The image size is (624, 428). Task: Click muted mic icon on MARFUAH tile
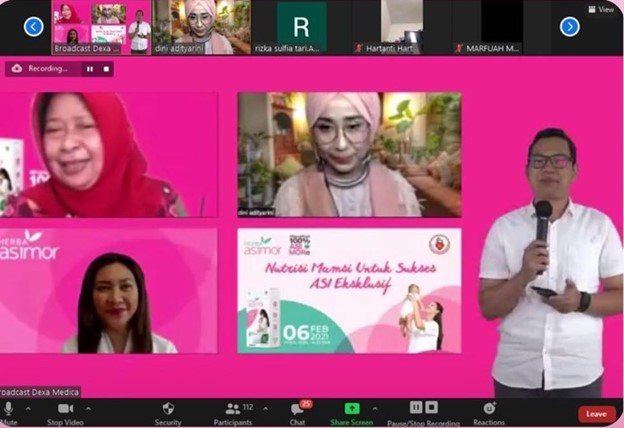pyautogui.click(x=459, y=49)
